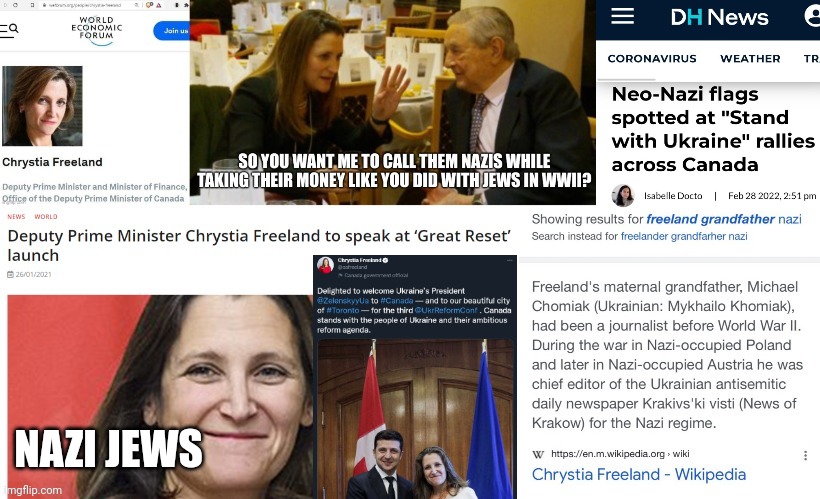Click the DH News logo
Image resolution: width=820 pixels, height=499 pixels.
(x=720, y=17)
